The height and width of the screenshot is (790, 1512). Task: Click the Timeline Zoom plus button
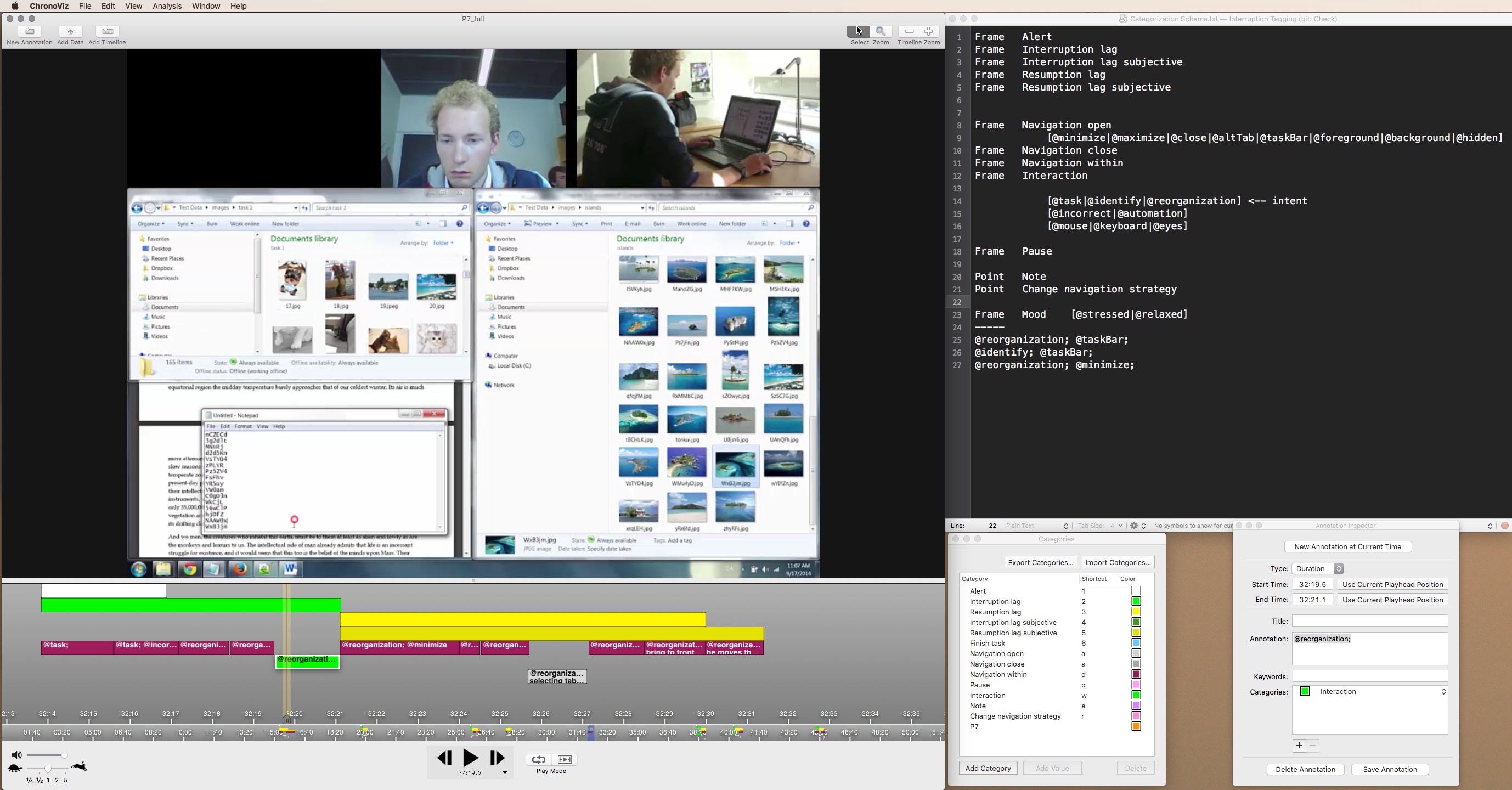tap(929, 32)
